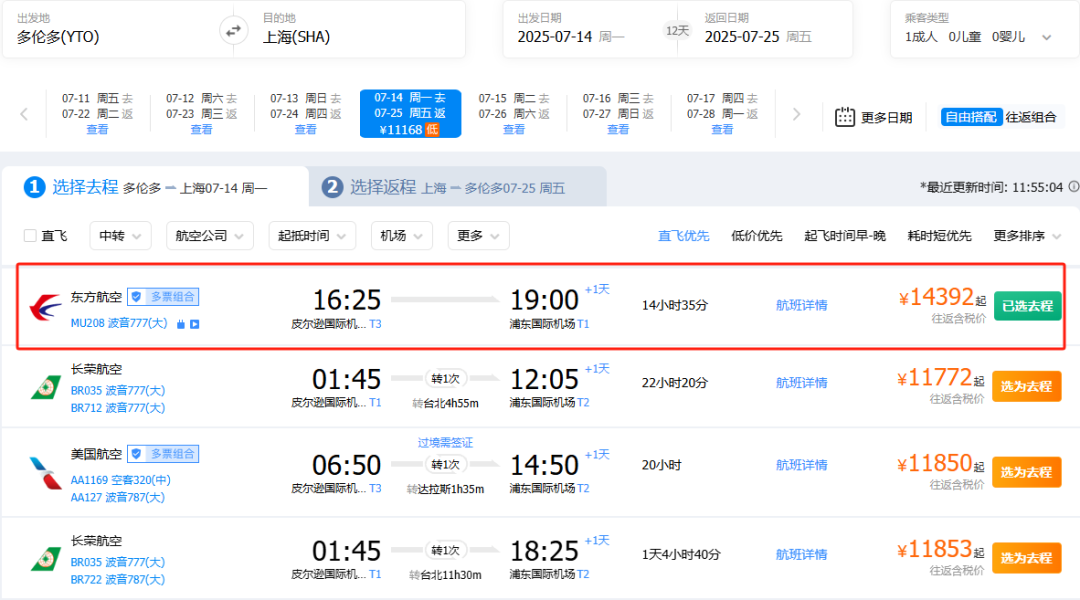This screenshot has height=600, width=1080.
Task: Click the shield 多票组合 badge for 美国航空
Action: [163, 454]
